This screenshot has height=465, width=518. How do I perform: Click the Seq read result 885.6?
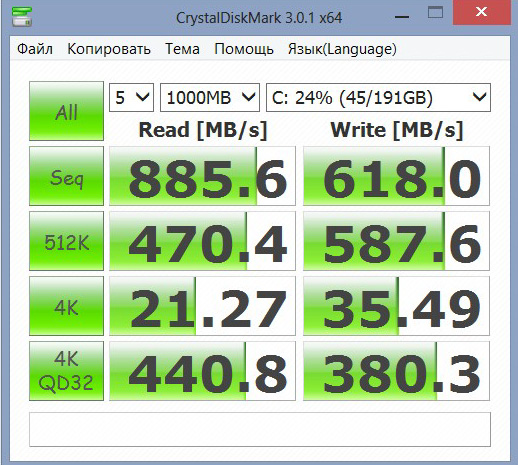tap(202, 176)
